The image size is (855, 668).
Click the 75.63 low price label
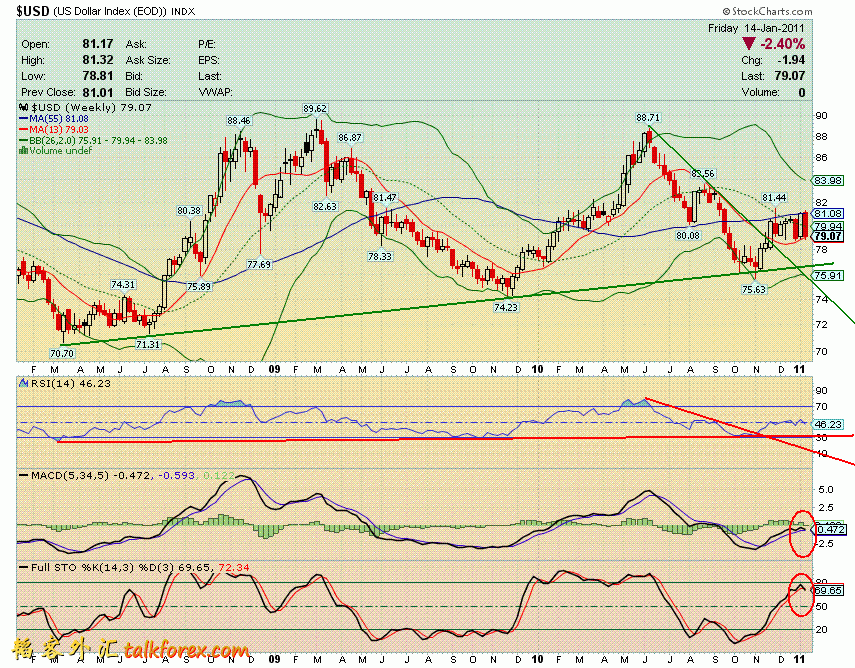[x=754, y=290]
